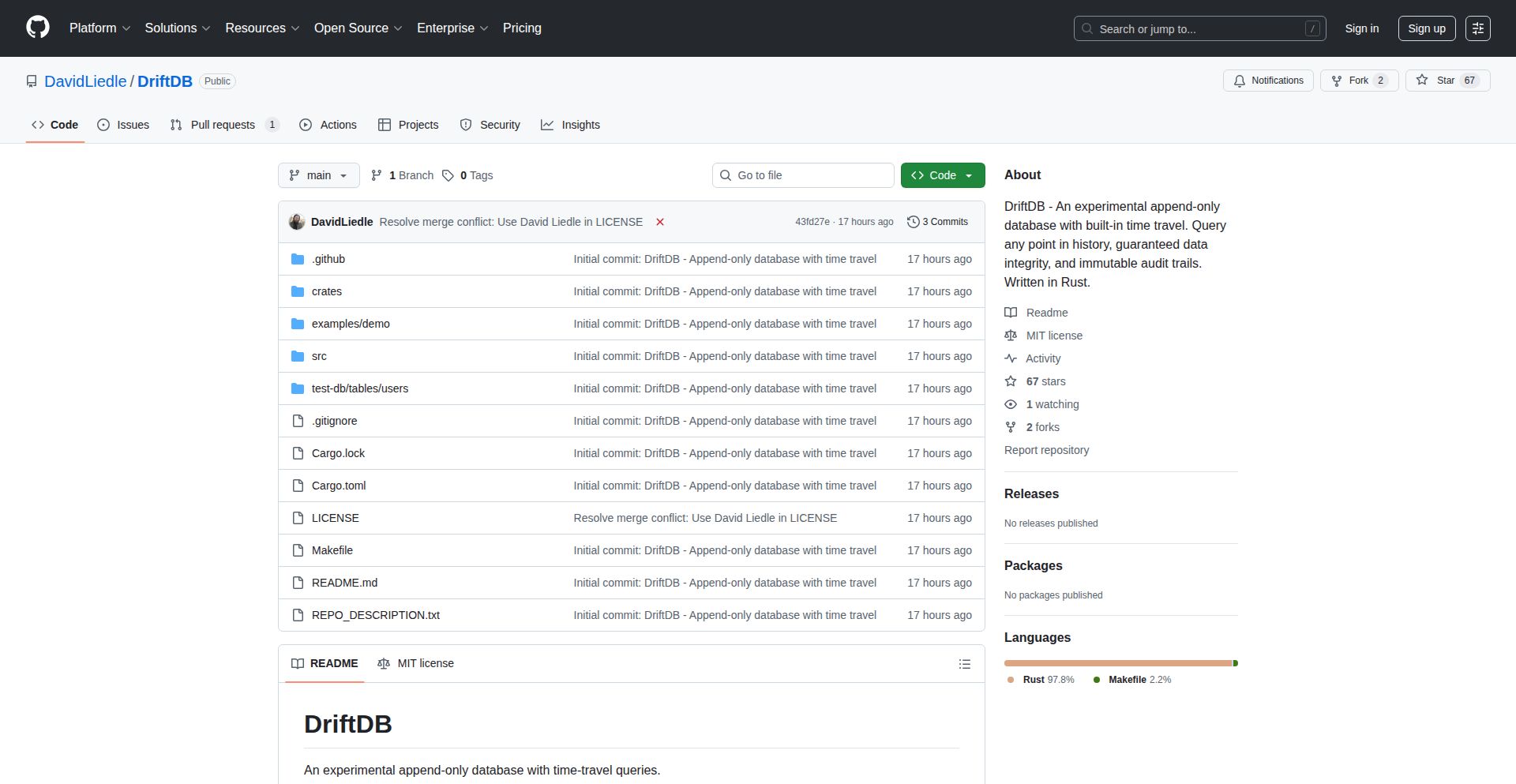The height and width of the screenshot is (784, 1516).
Task: Open the command palette icon in the header
Action: point(1477,28)
